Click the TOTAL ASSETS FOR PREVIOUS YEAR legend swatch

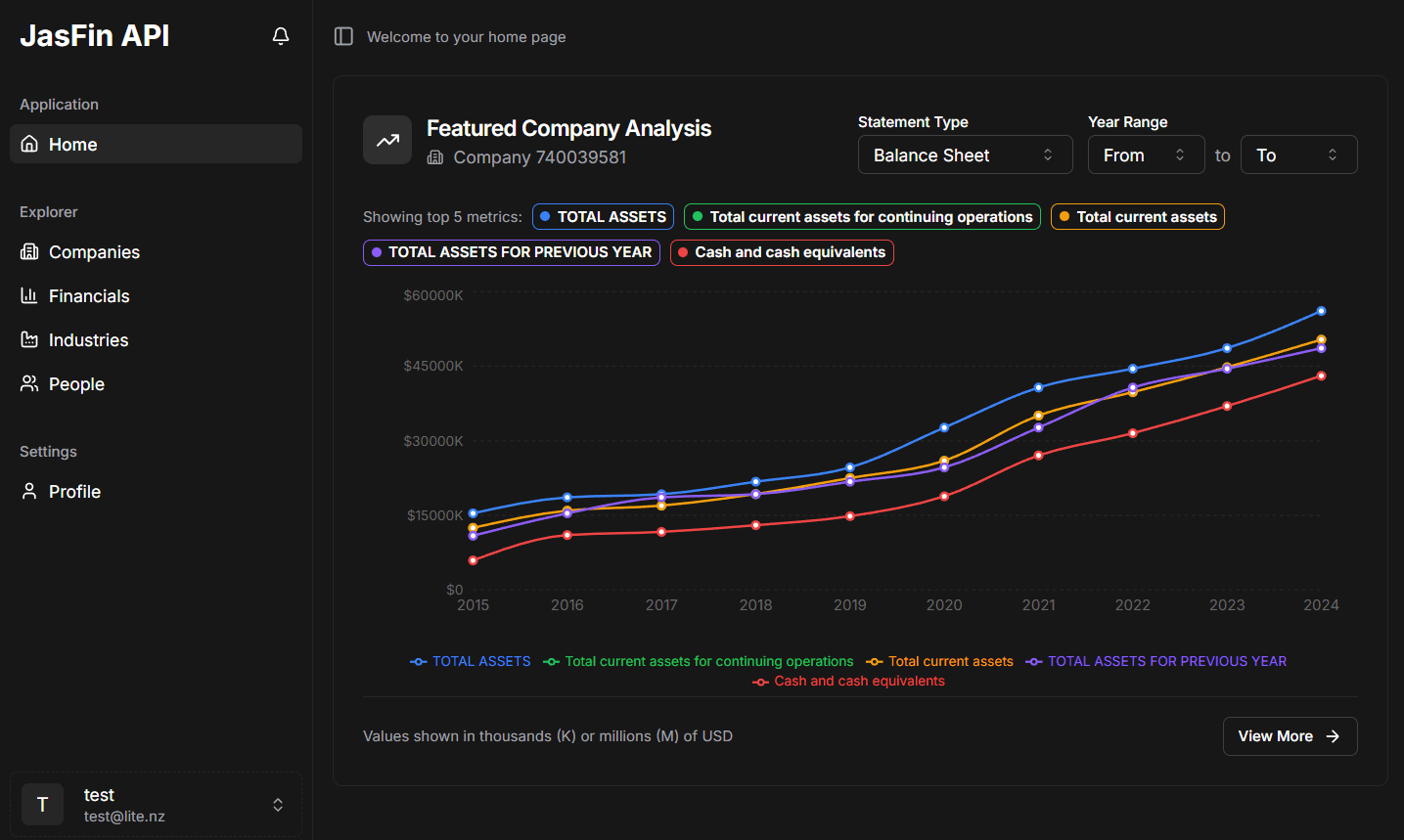(1034, 662)
